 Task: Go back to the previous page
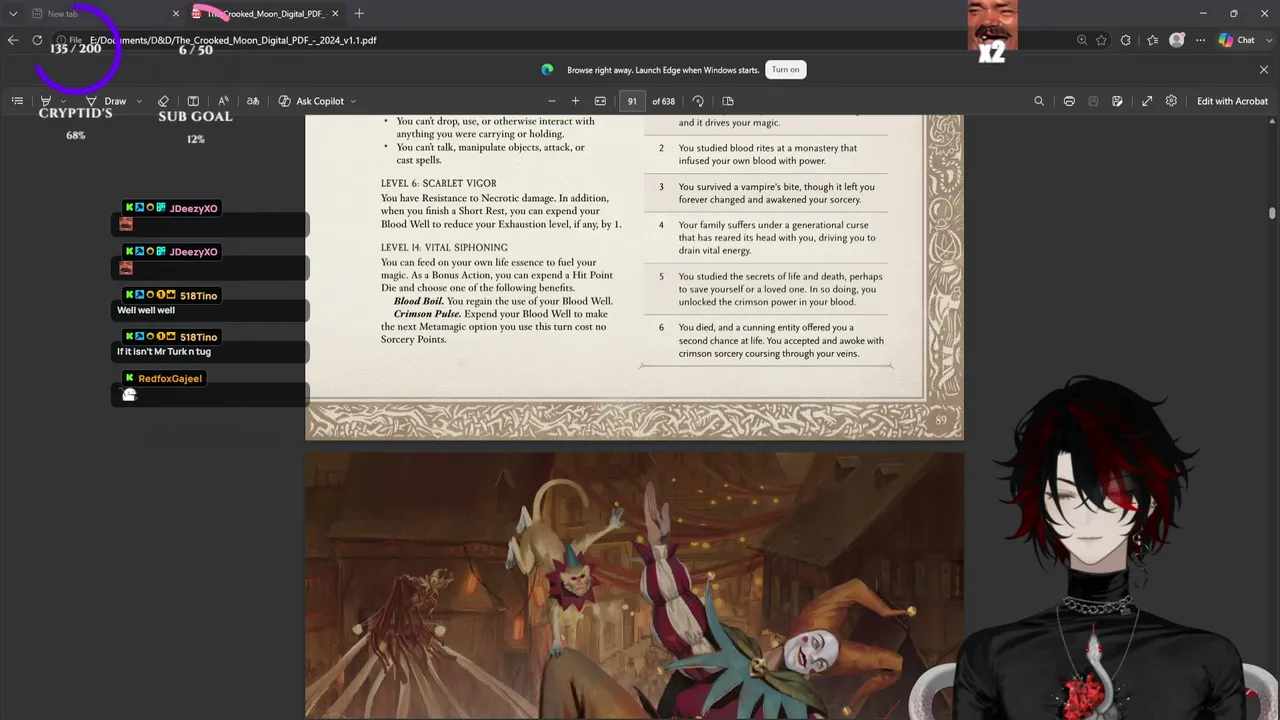pyautogui.click(x=13, y=40)
